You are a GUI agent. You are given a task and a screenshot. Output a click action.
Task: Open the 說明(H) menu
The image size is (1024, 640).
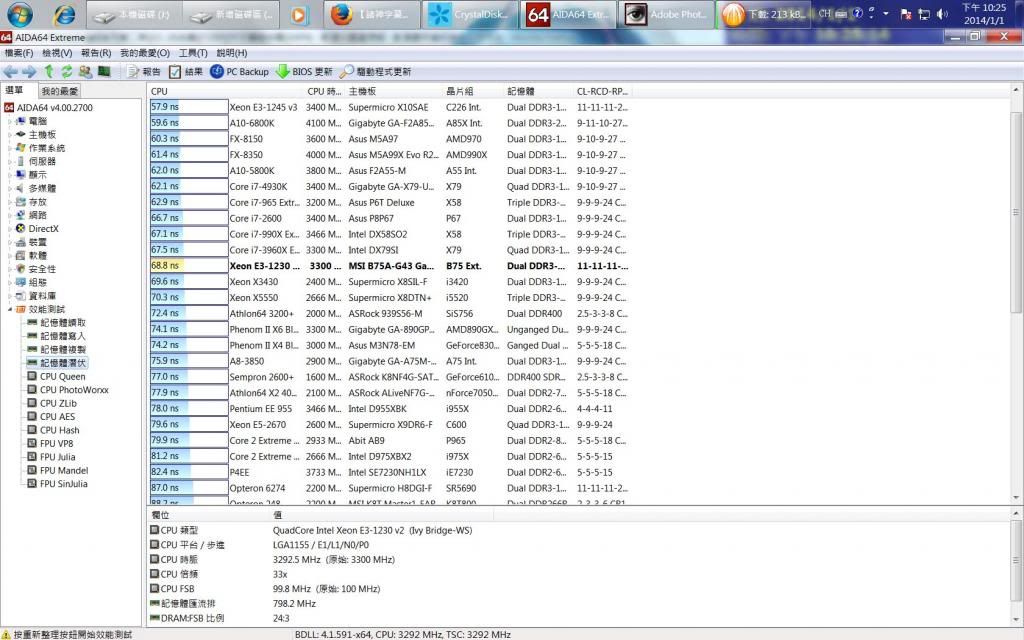[232, 53]
